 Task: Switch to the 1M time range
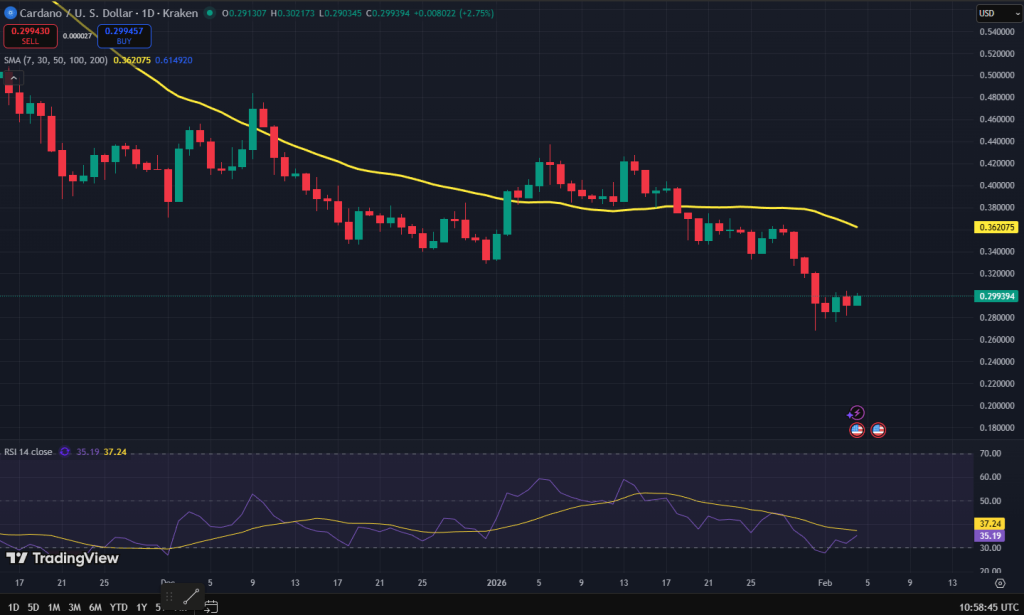point(54,607)
